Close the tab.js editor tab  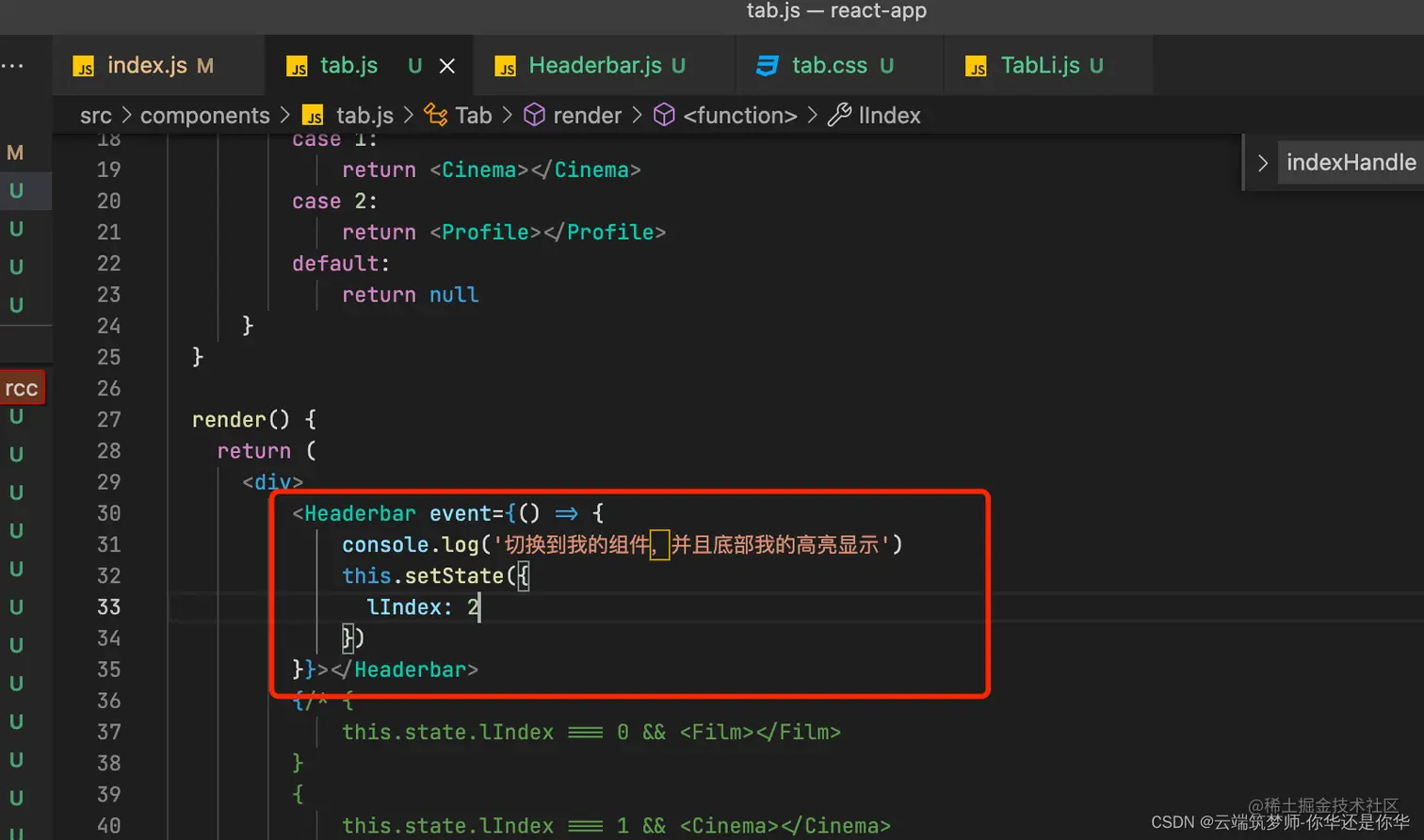point(447,66)
